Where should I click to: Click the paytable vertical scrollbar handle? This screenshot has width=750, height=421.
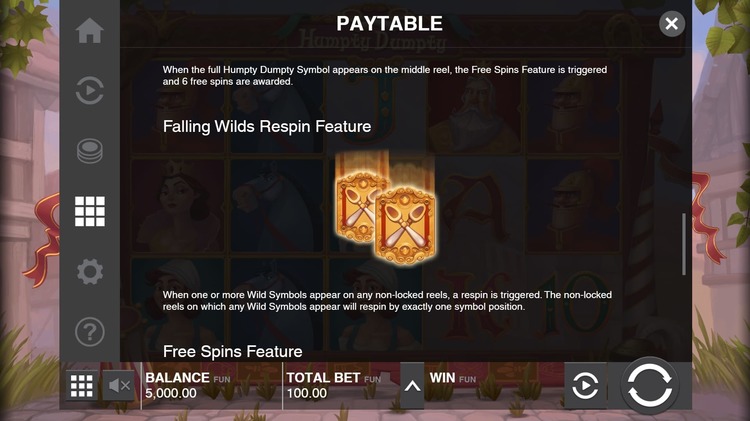[x=684, y=244]
